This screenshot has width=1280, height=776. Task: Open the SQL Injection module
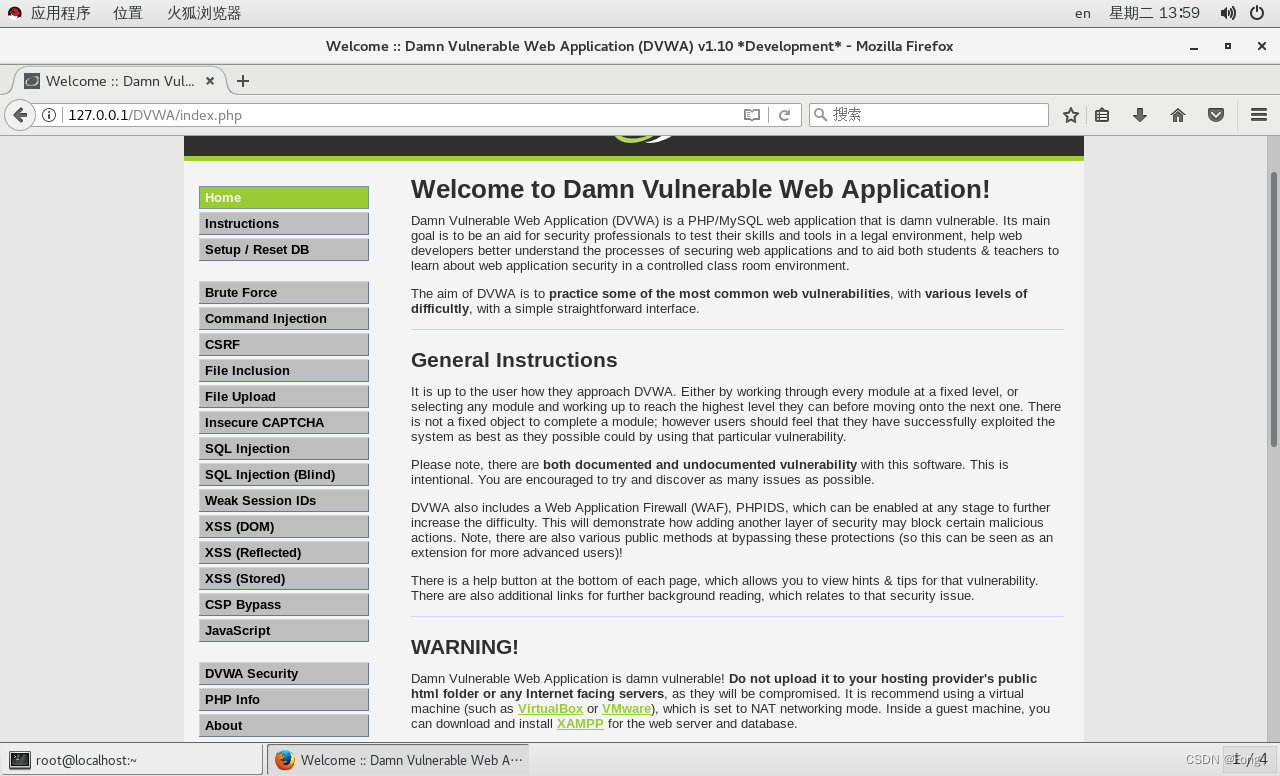284,449
